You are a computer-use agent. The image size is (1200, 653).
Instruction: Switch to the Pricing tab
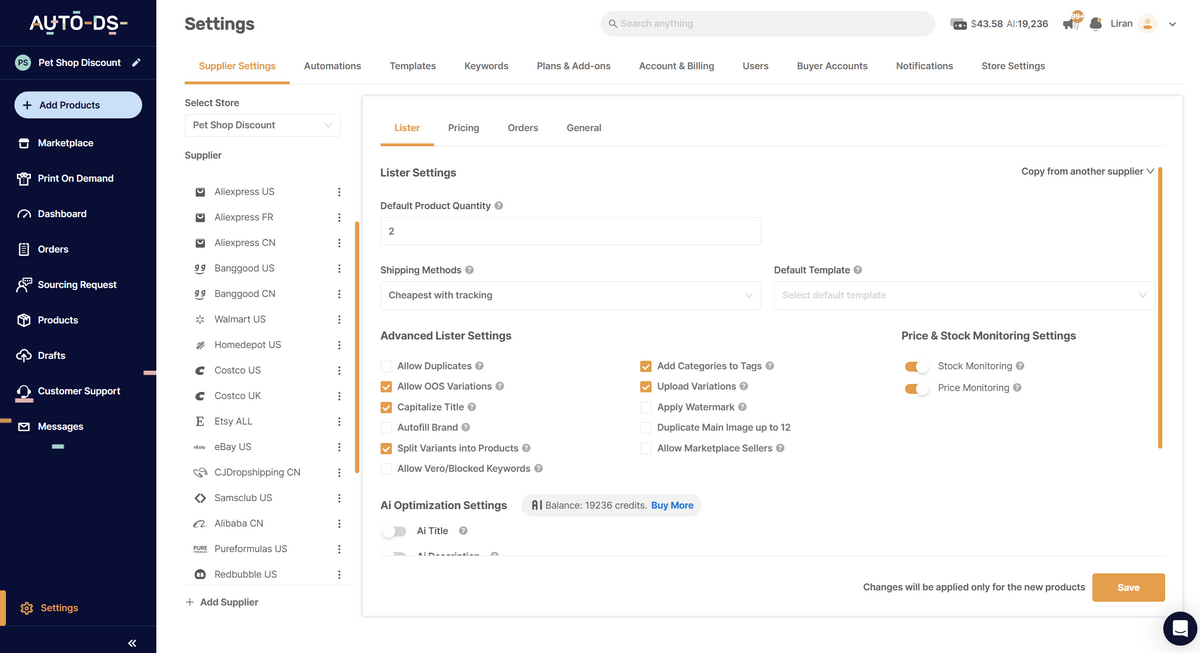pyautogui.click(x=463, y=128)
